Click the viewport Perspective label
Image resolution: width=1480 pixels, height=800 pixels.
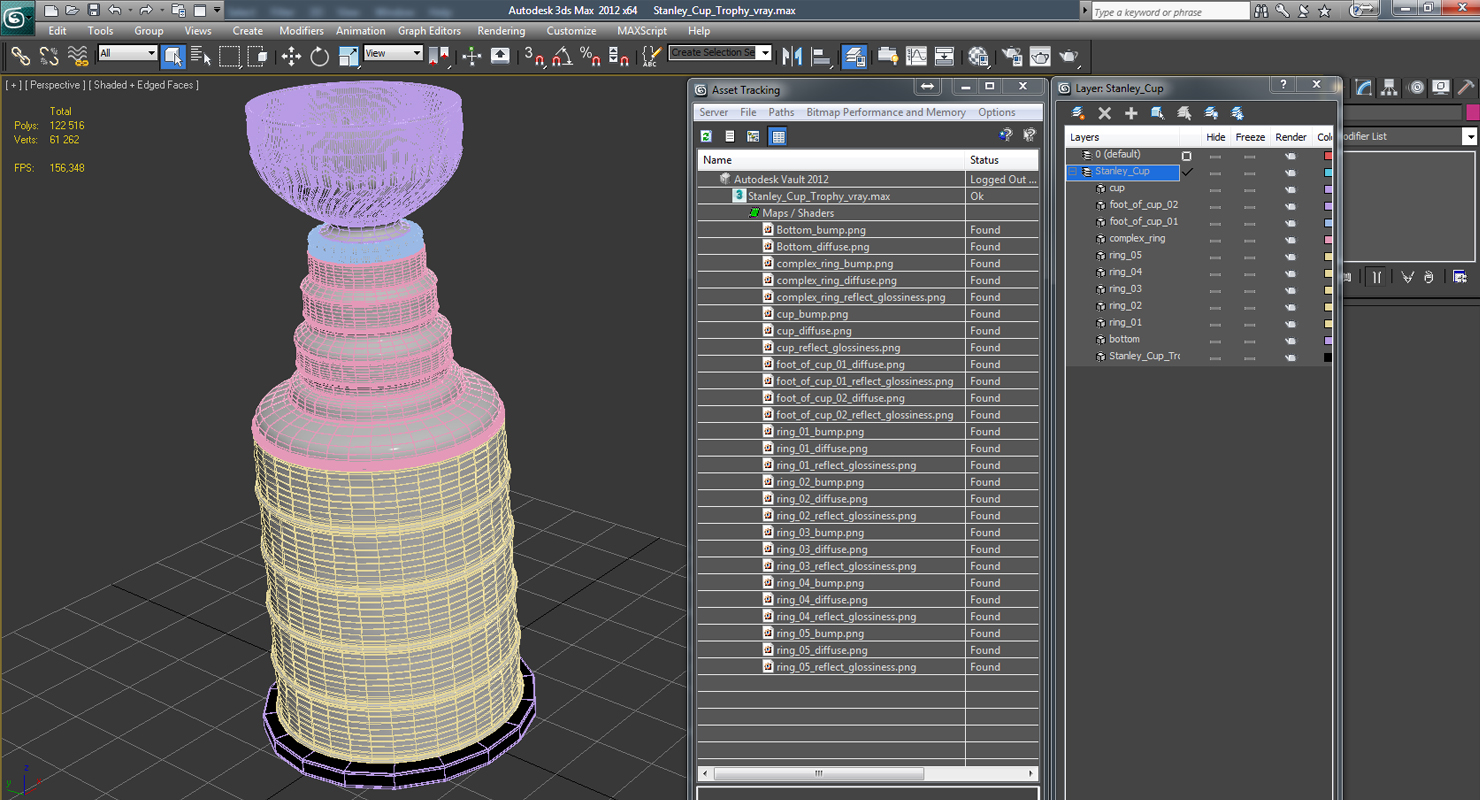coord(55,85)
